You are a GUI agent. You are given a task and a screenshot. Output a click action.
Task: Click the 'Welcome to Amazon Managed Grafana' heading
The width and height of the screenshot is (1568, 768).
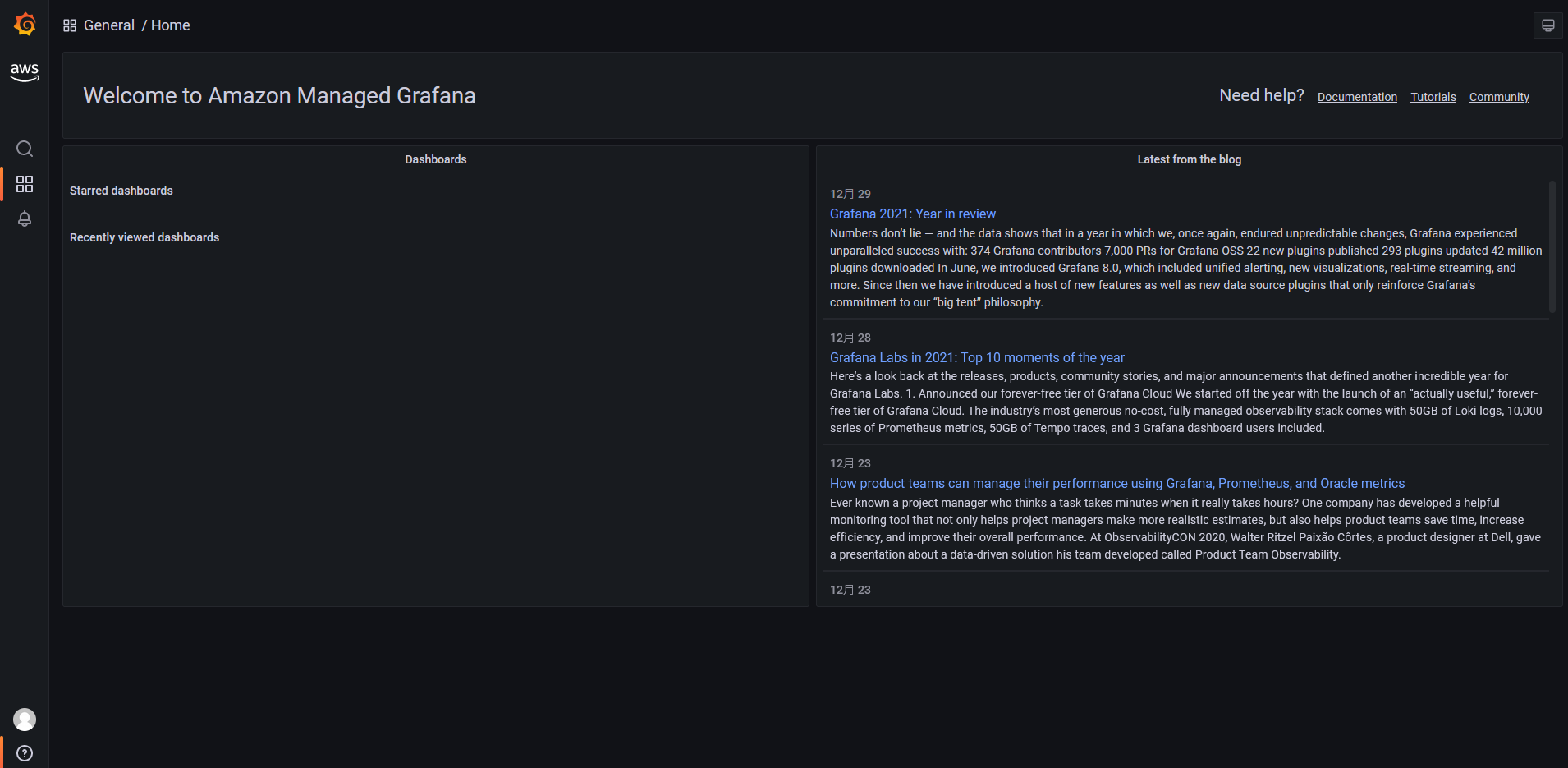[x=279, y=95]
